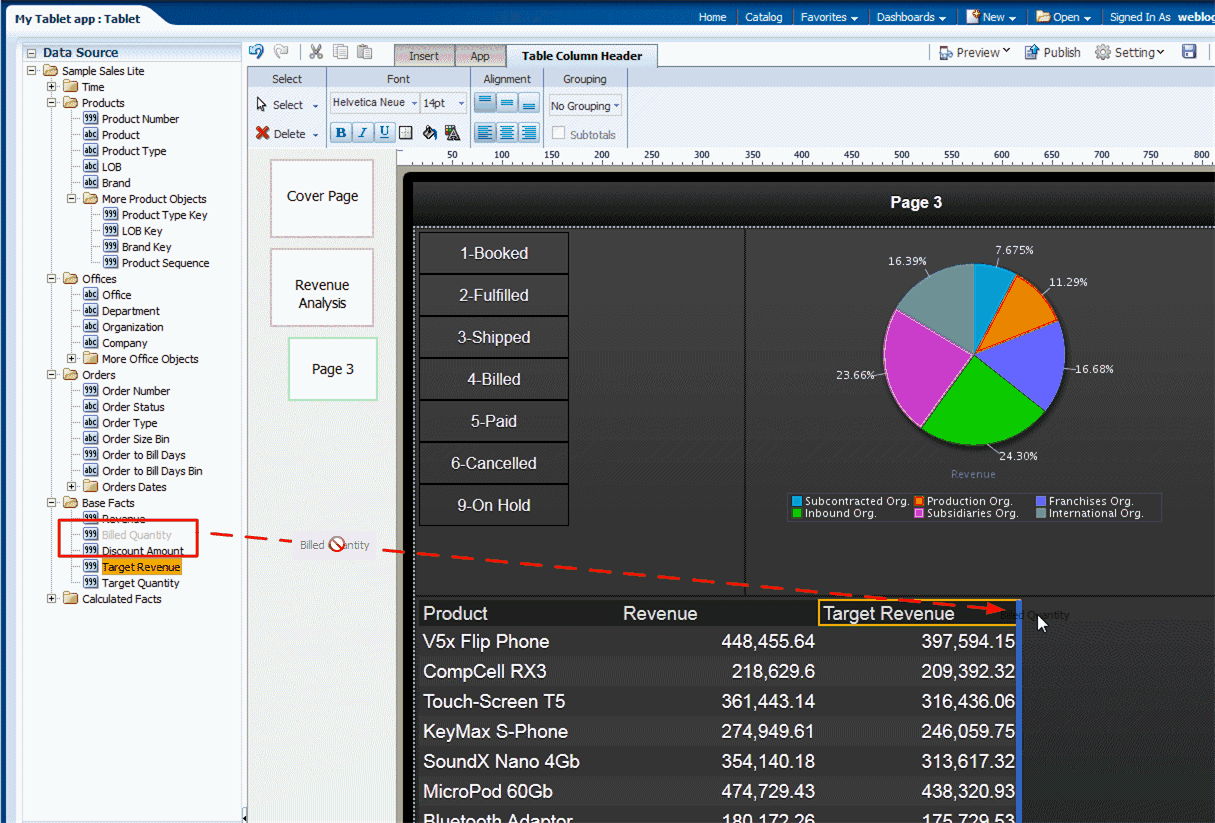Click the 4-Billed filter button
This screenshot has width=1215, height=823.
pos(494,379)
